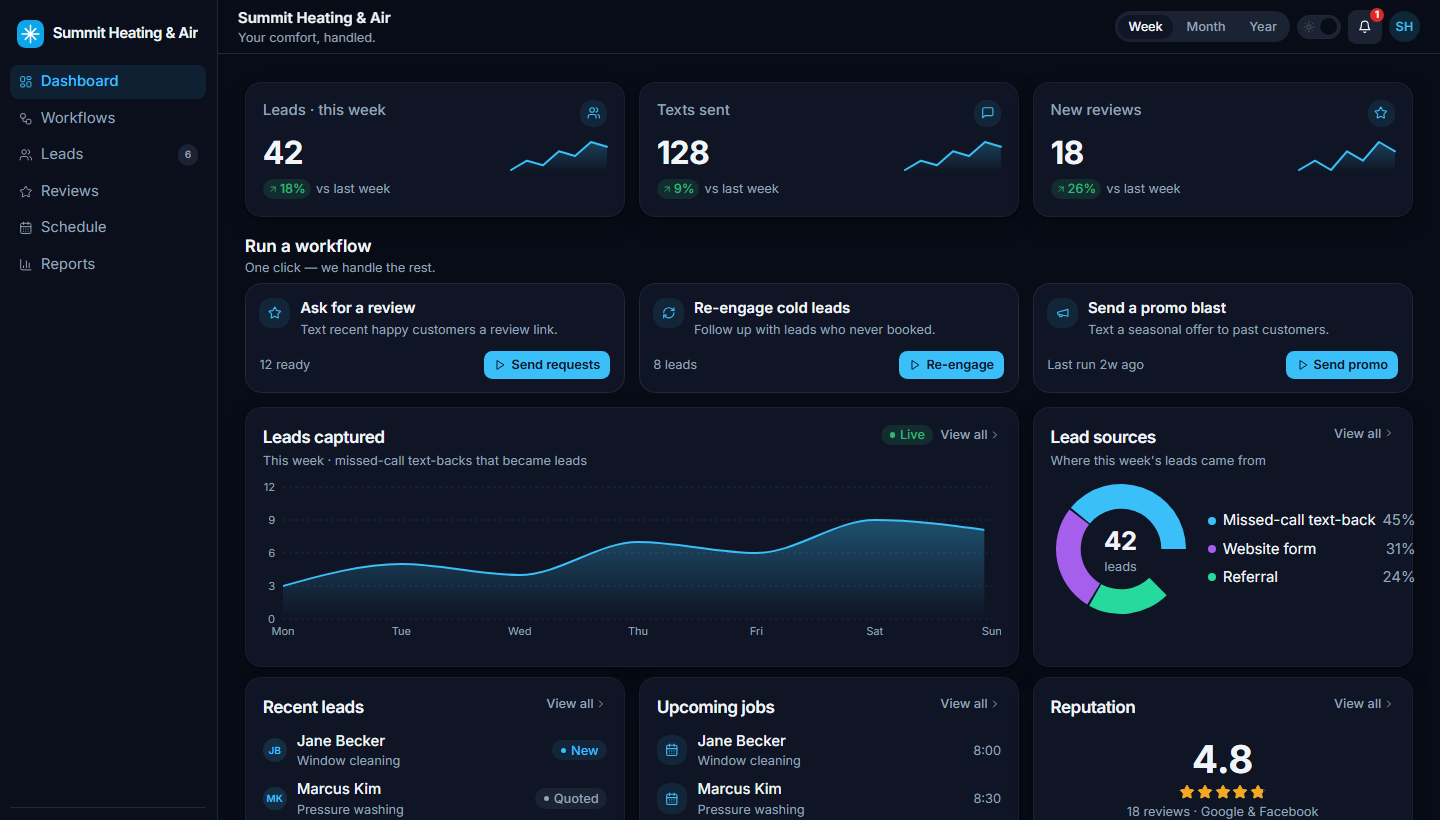Click View all in Lead sources
Screen dimensions: 1440x820
[1363, 434]
